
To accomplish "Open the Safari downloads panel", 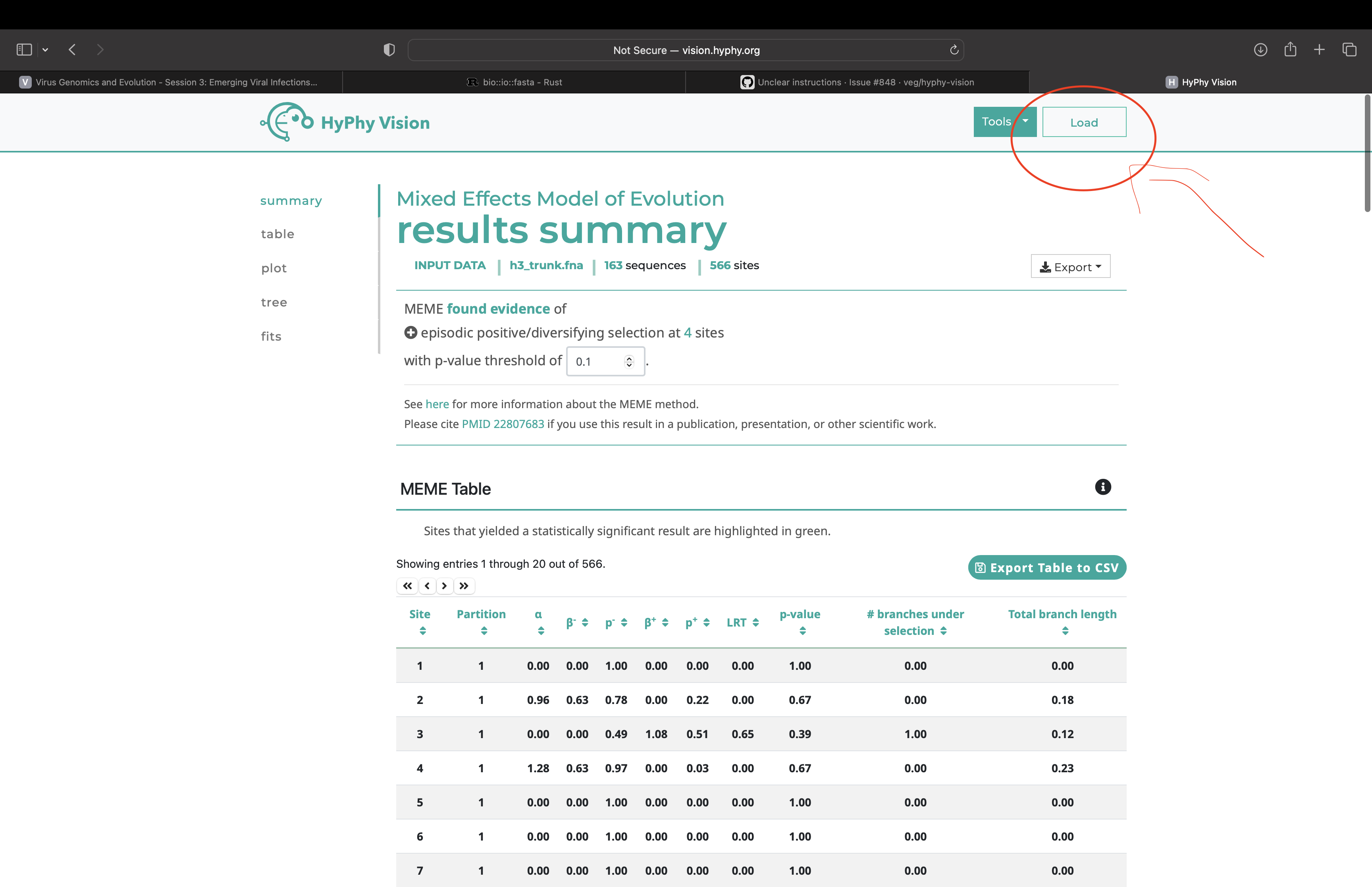I will click(x=1260, y=50).
